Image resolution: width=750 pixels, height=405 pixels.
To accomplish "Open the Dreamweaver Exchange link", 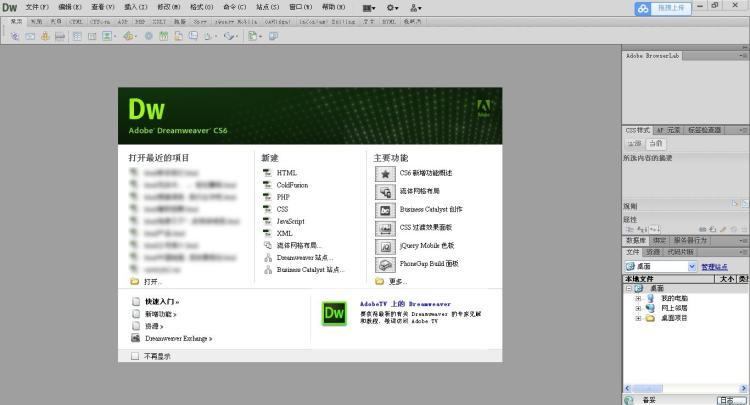I will click(x=178, y=339).
